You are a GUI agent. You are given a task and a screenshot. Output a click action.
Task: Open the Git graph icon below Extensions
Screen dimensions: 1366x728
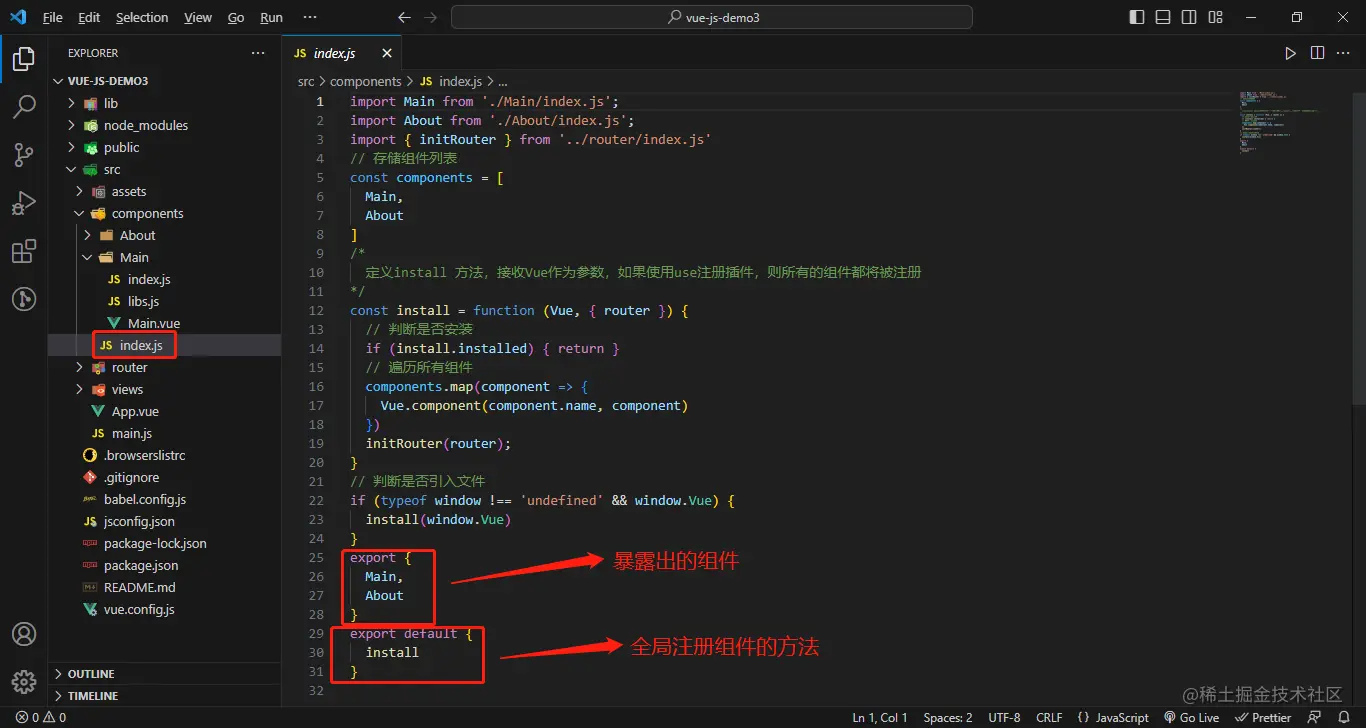point(24,298)
